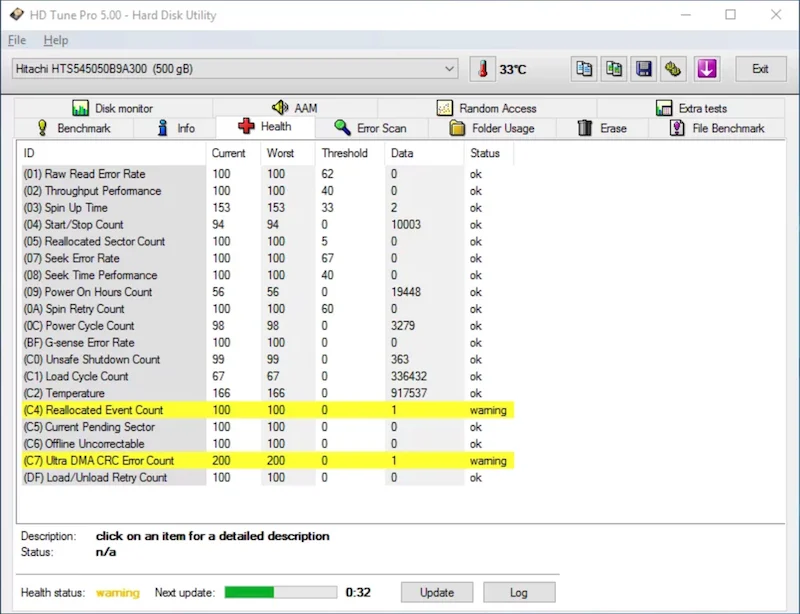Click the Update button
The height and width of the screenshot is (614, 800).
[x=437, y=592]
